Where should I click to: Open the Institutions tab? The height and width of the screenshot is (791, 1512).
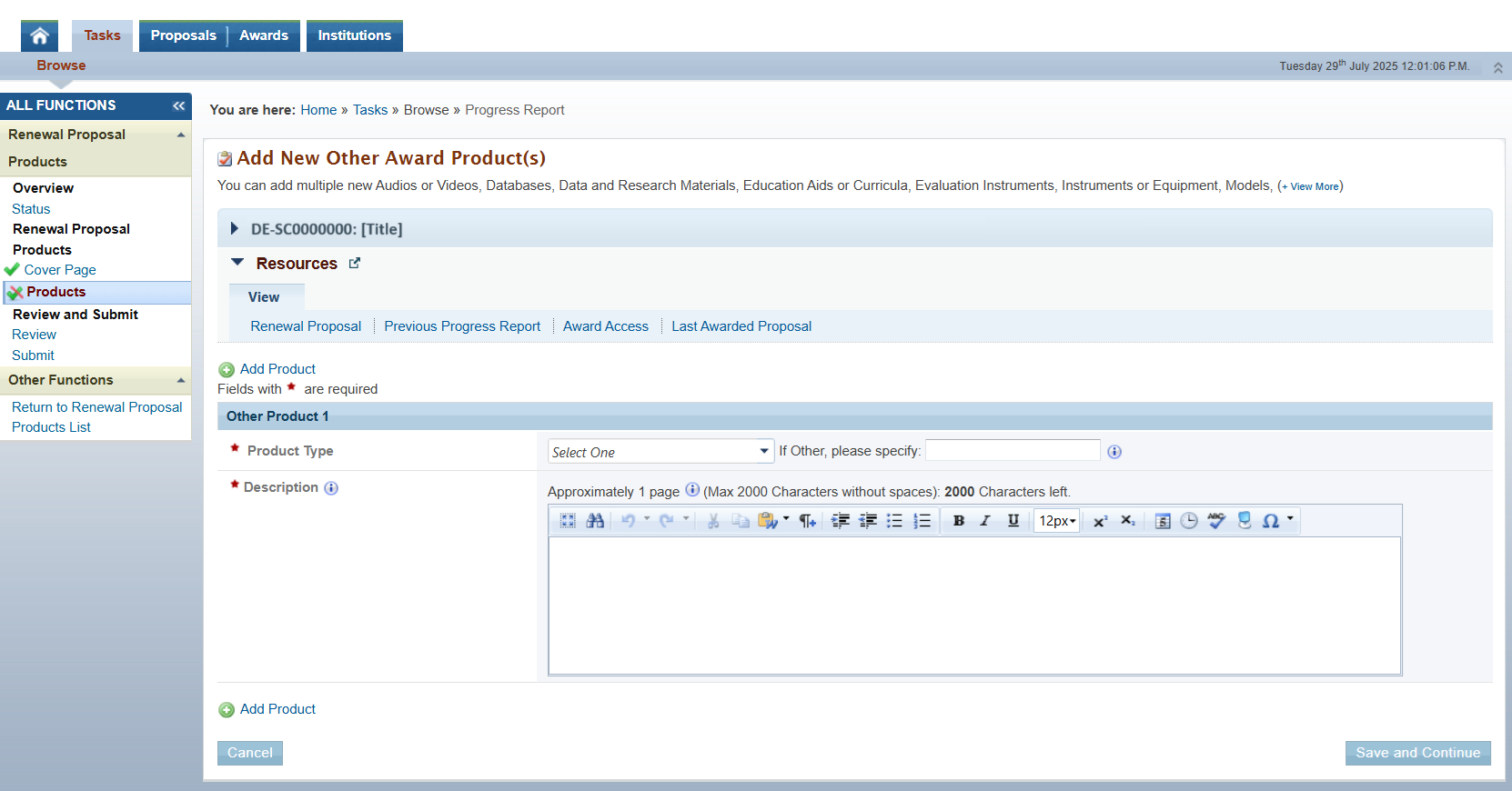[354, 35]
